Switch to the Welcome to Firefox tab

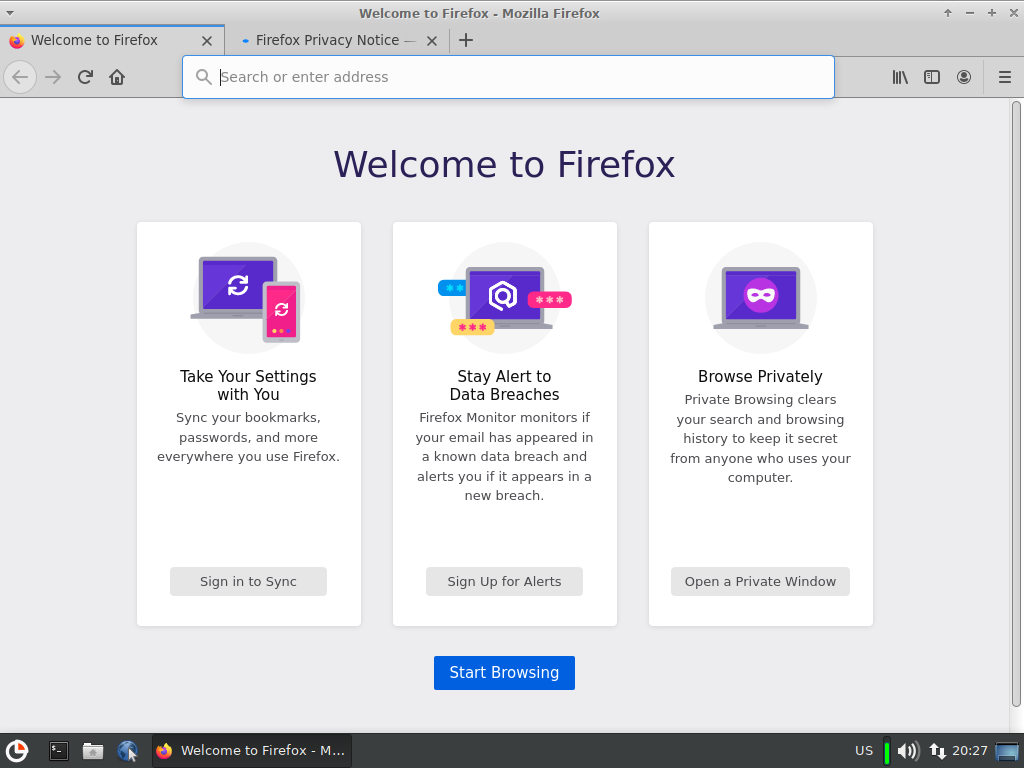coord(112,40)
